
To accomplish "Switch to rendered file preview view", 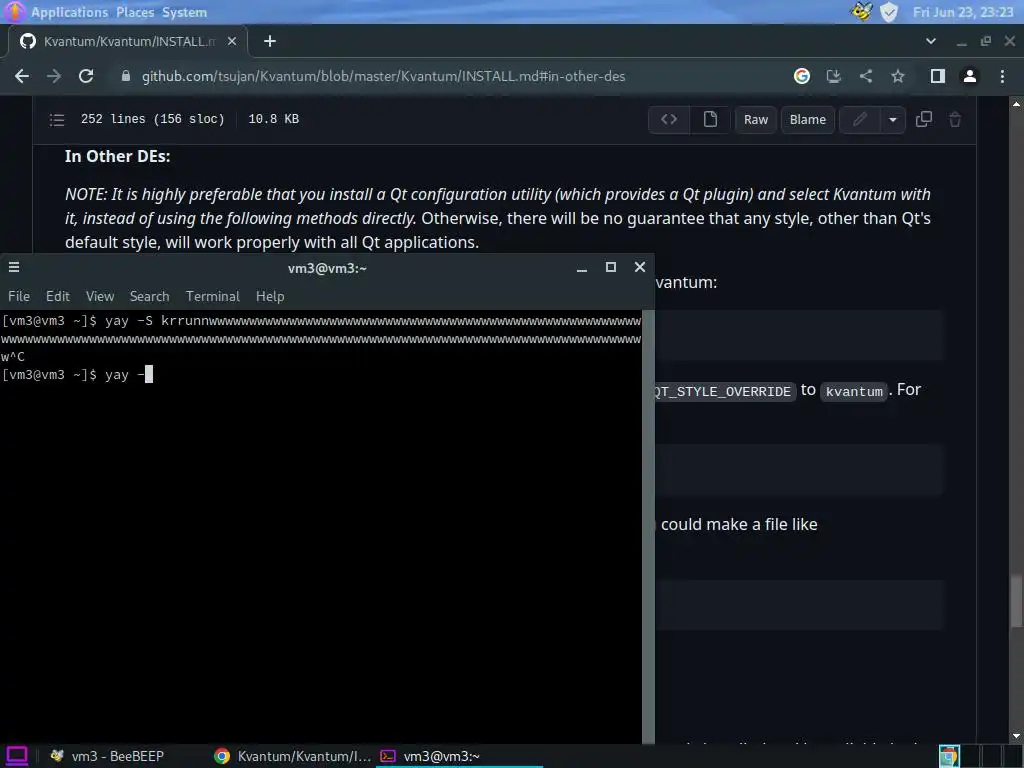I will [x=710, y=120].
